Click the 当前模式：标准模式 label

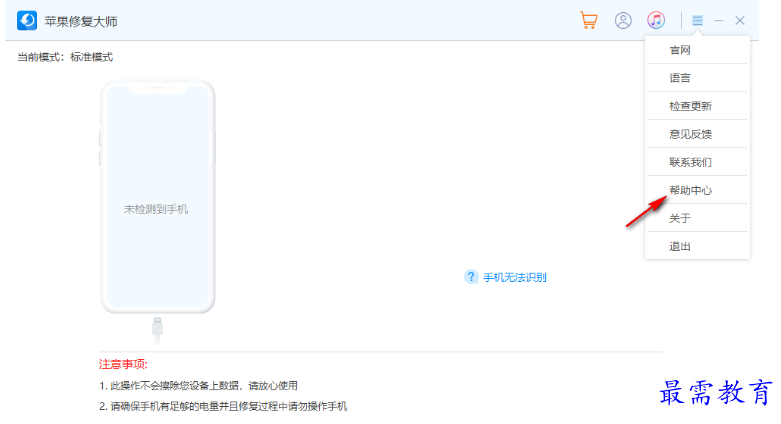(x=65, y=57)
